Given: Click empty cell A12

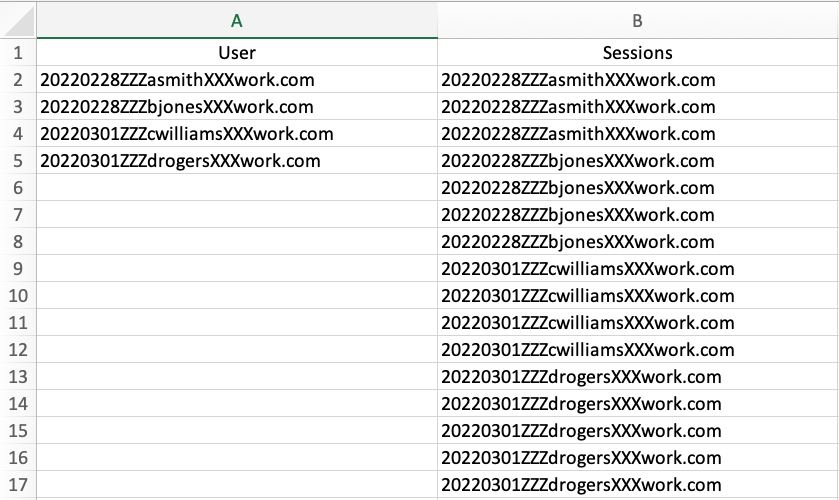Looking at the screenshot, I should tap(237, 350).
